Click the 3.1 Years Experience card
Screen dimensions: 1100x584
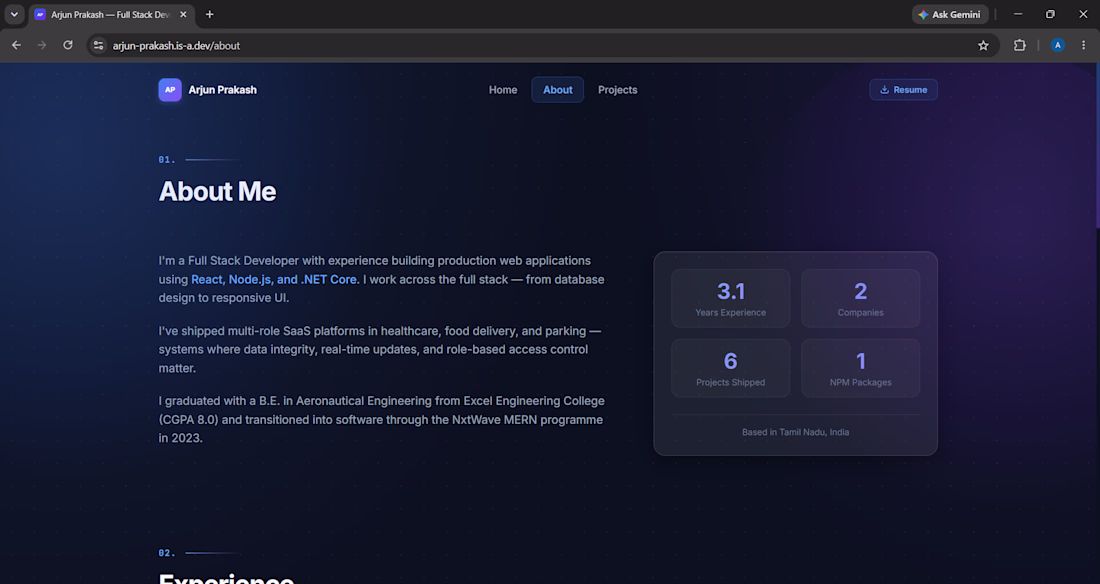[730, 298]
